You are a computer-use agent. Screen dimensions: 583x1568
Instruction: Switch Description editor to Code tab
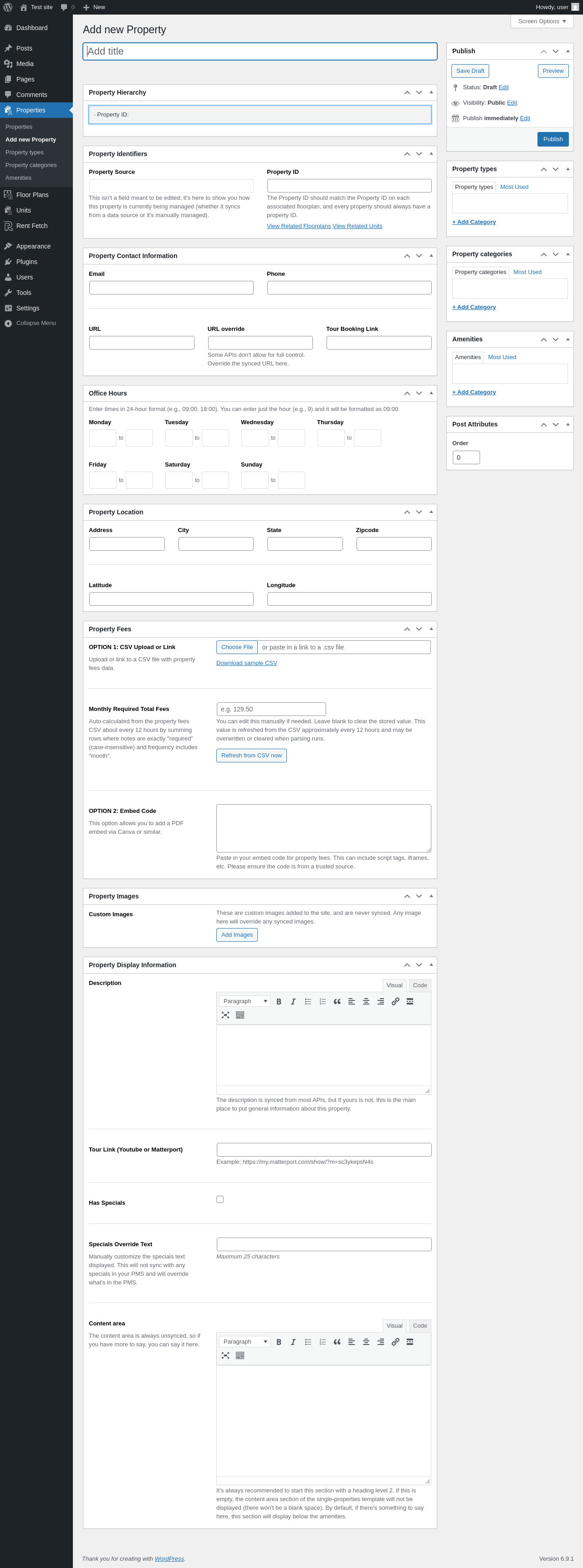coord(420,985)
